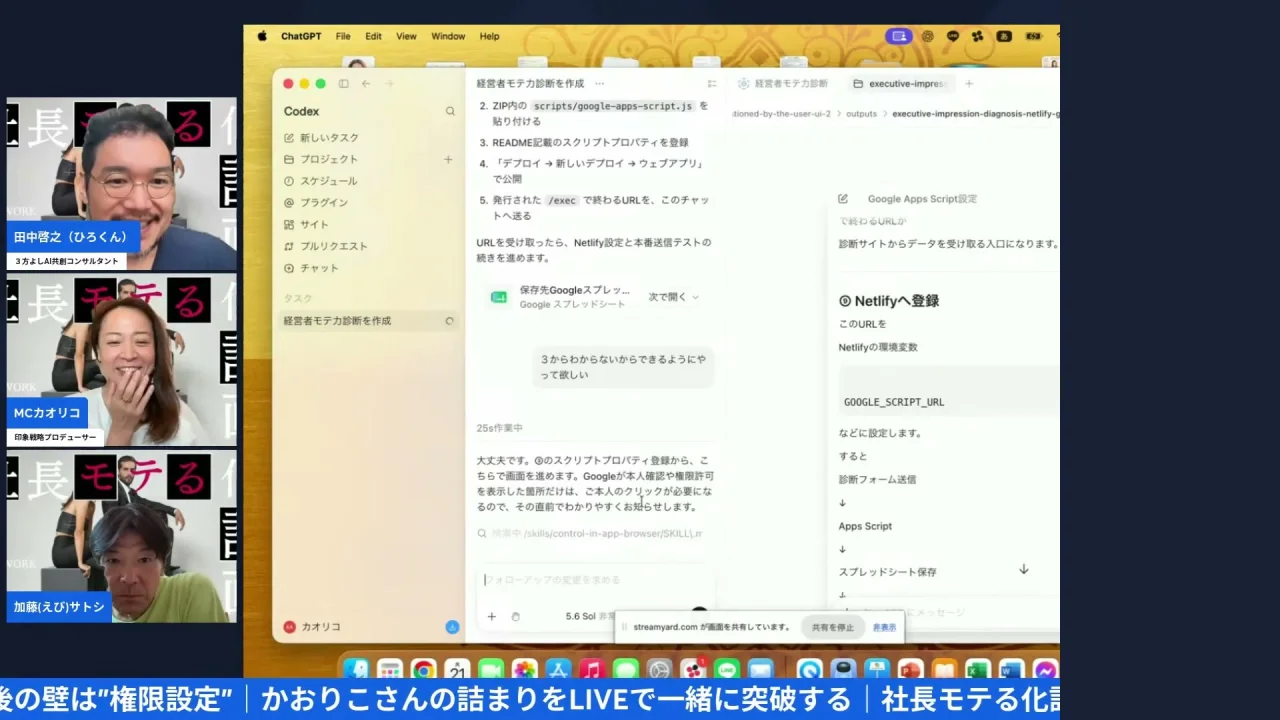
Task: Open the three-dot menu beside the task title
Action: pos(599,84)
